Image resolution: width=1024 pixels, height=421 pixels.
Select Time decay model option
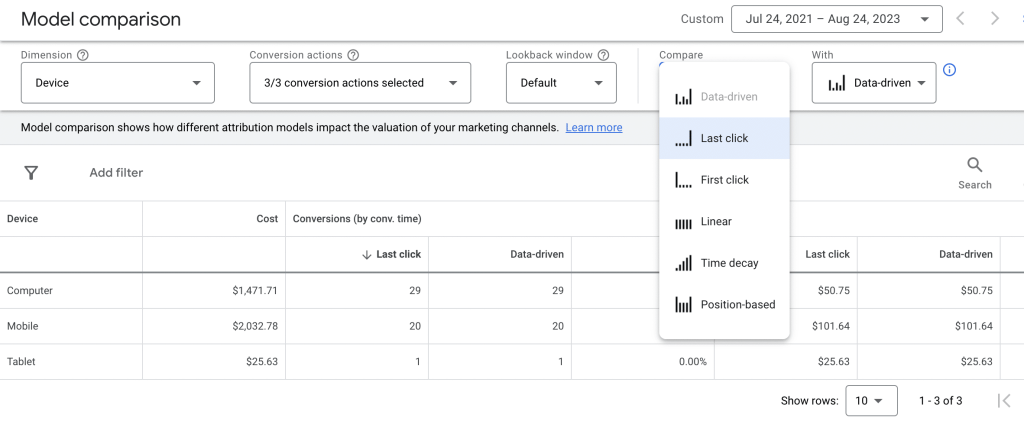[729, 263]
